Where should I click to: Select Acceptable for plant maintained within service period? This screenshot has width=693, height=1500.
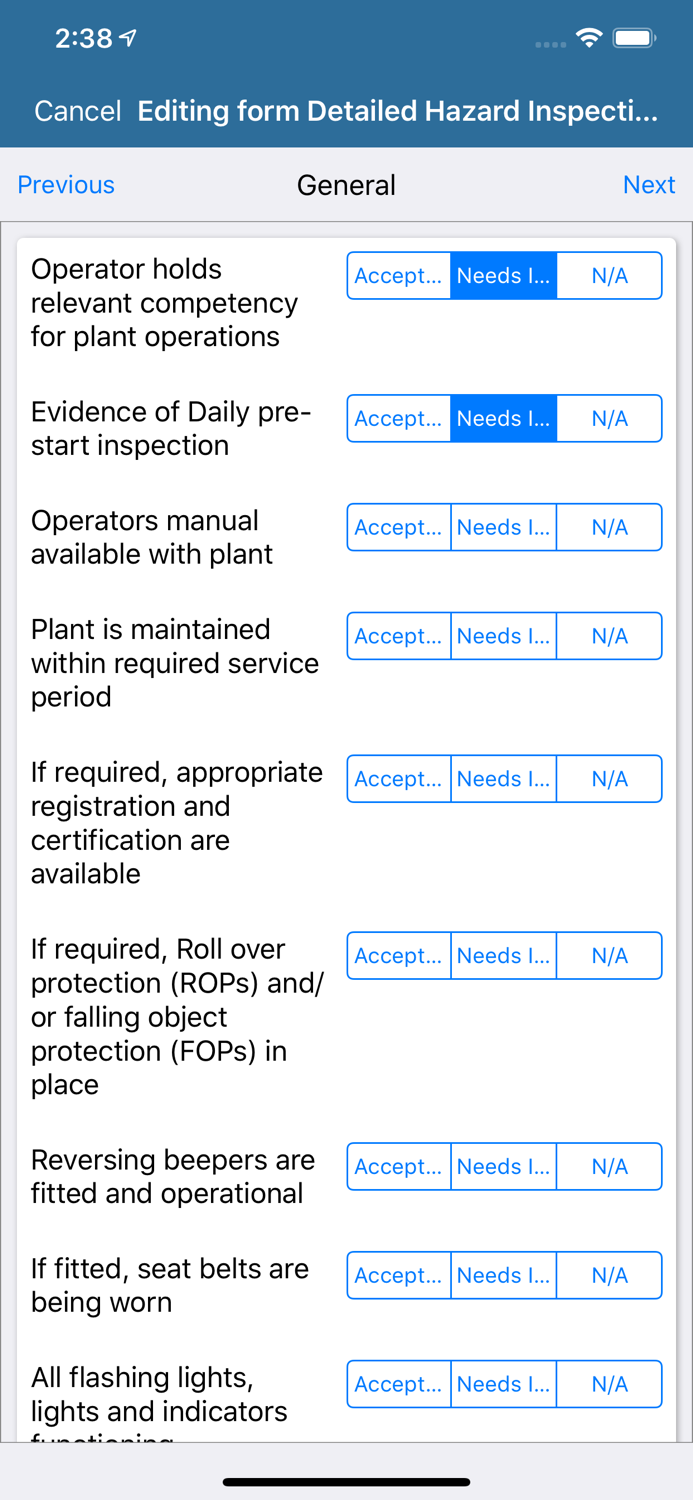(399, 637)
